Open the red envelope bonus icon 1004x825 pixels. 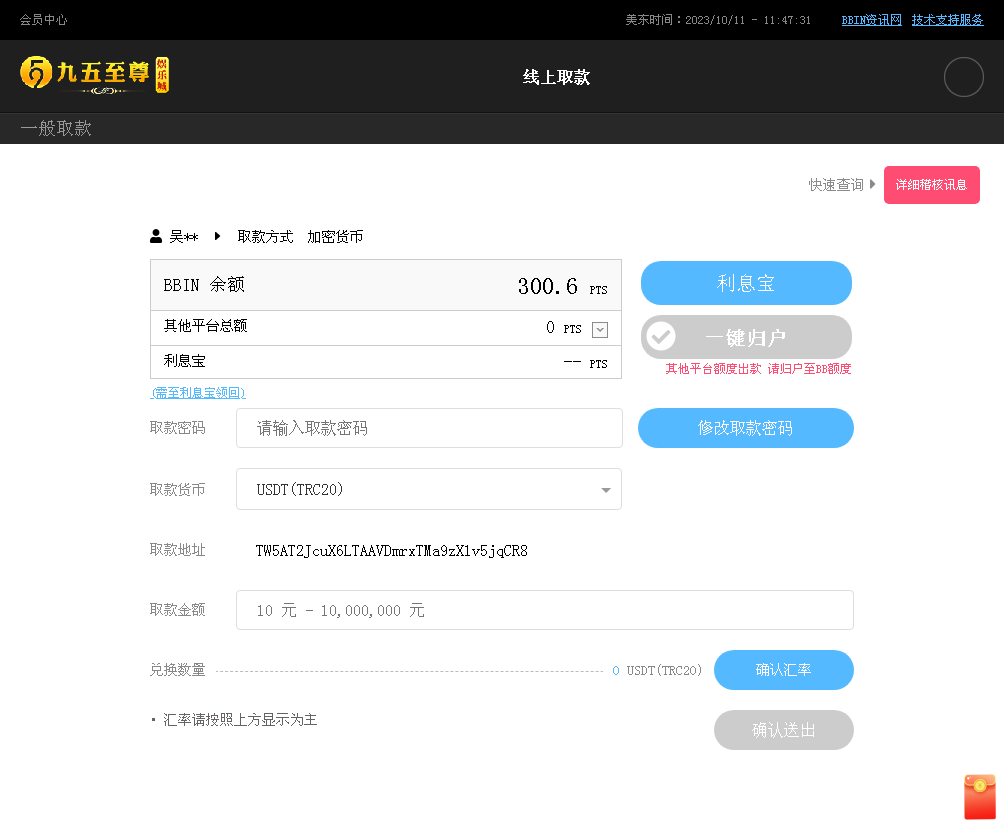click(979, 797)
